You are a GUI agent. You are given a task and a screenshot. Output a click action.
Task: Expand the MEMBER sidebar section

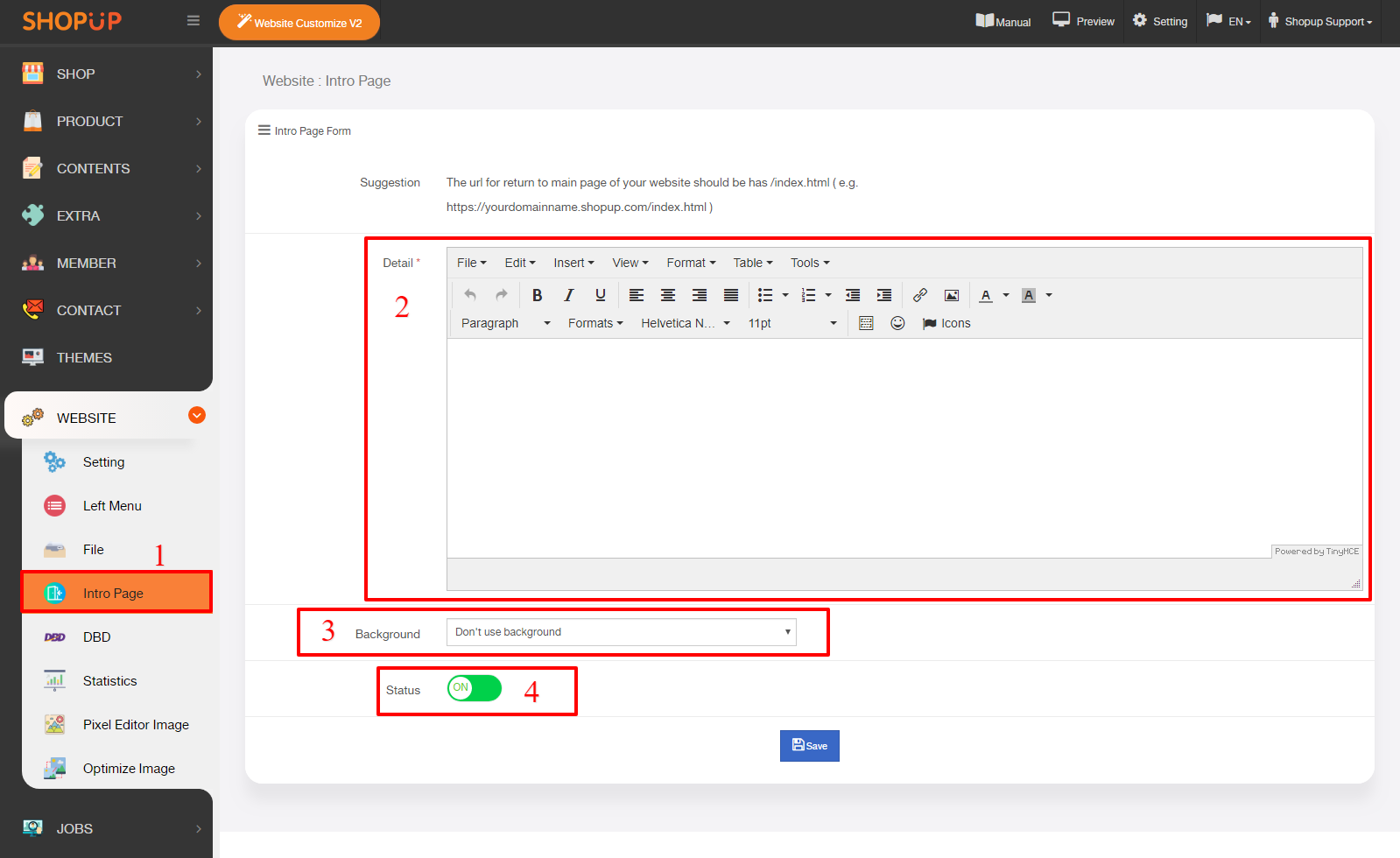point(106,264)
